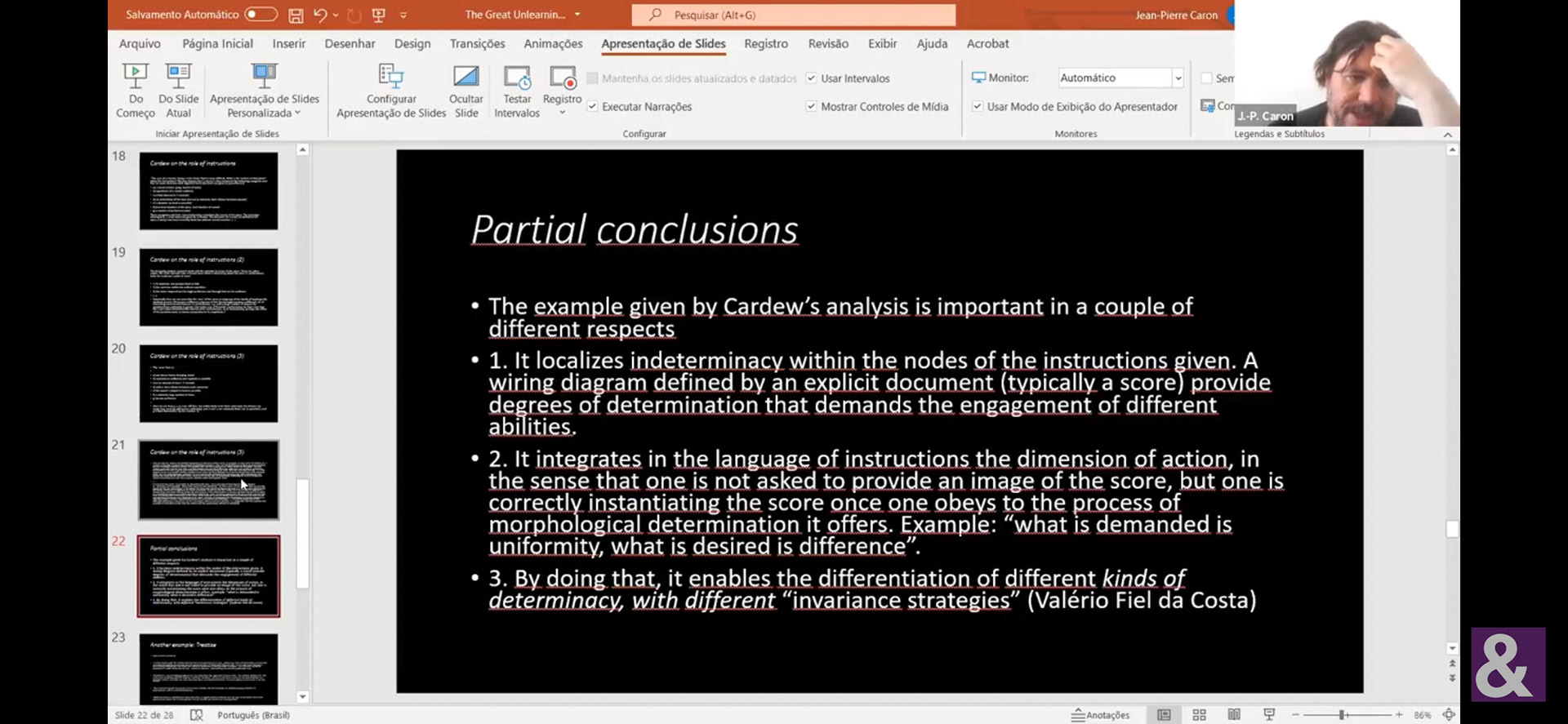
Task: Open the undo history dropdown arrow
Action: pyautogui.click(x=336, y=15)
